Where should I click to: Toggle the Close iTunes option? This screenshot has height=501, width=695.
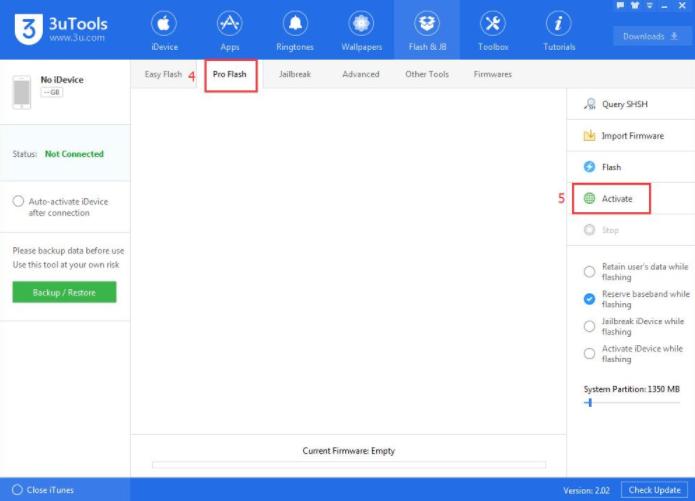(x=17, y=489)
